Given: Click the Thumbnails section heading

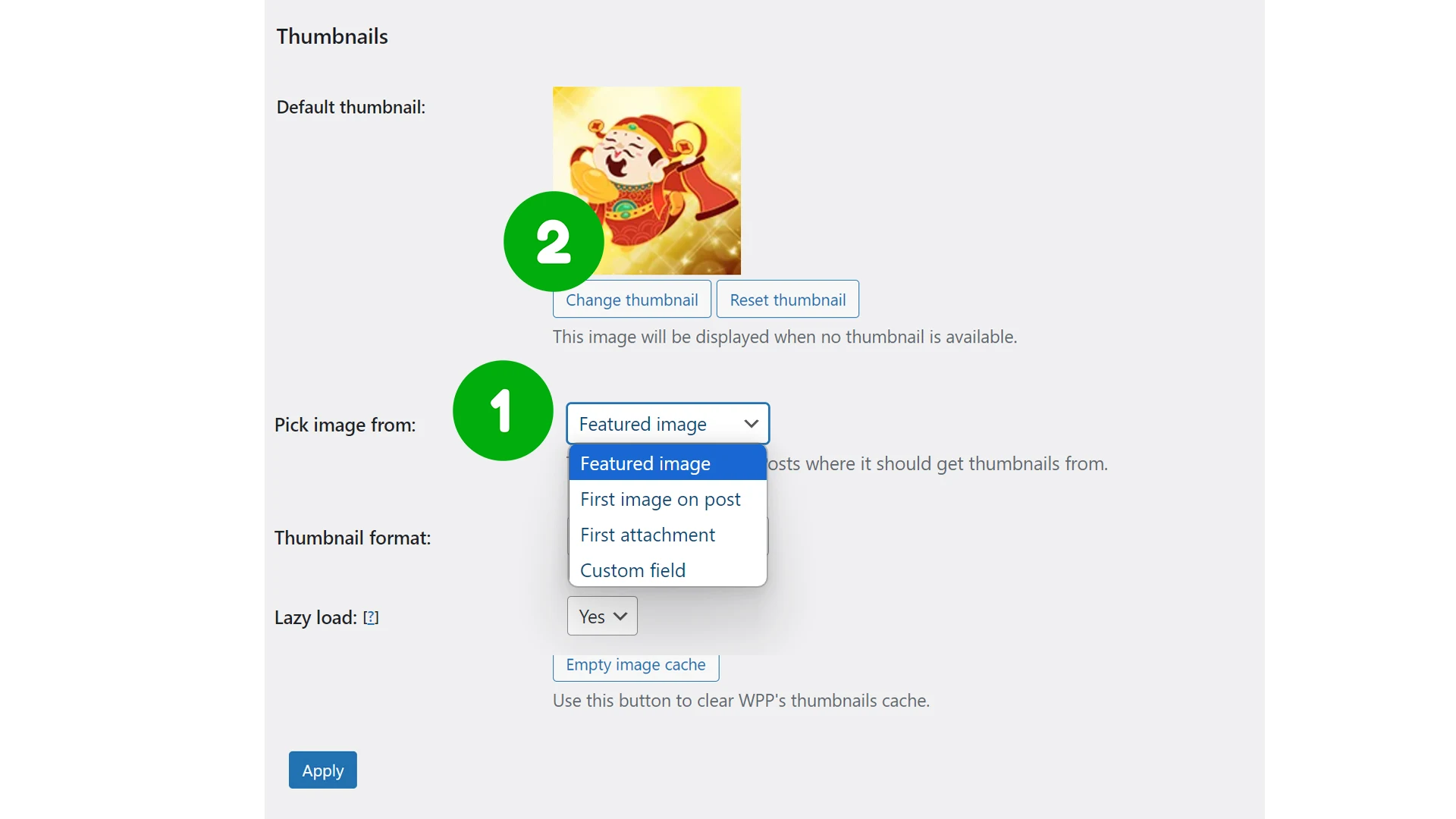Looking at the screenshot, I should 332,36.
